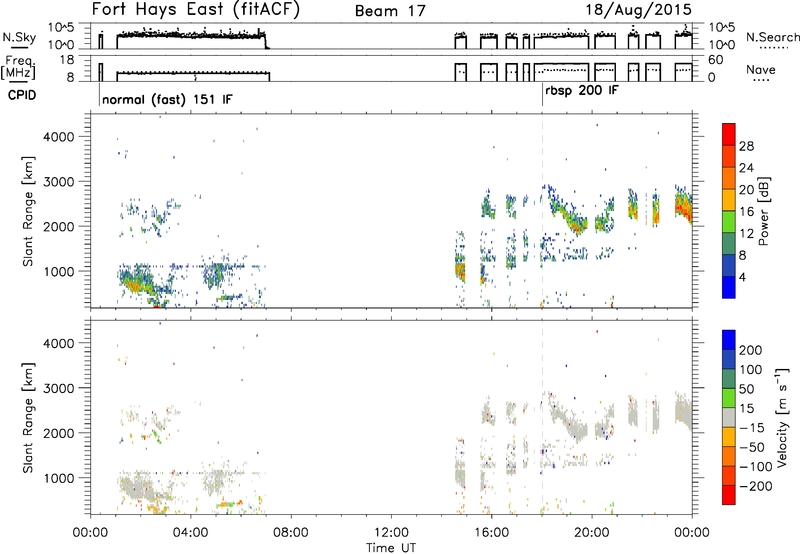Click the 'N.Sky' axis label

point(19,37)
